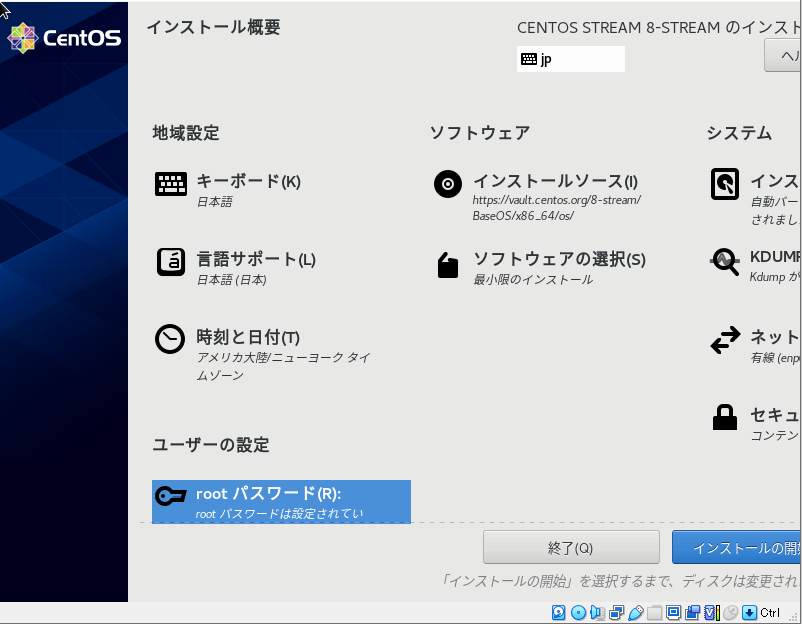Click the ソフトウェア section heading

pyautogui.click(x=480, y=133)
